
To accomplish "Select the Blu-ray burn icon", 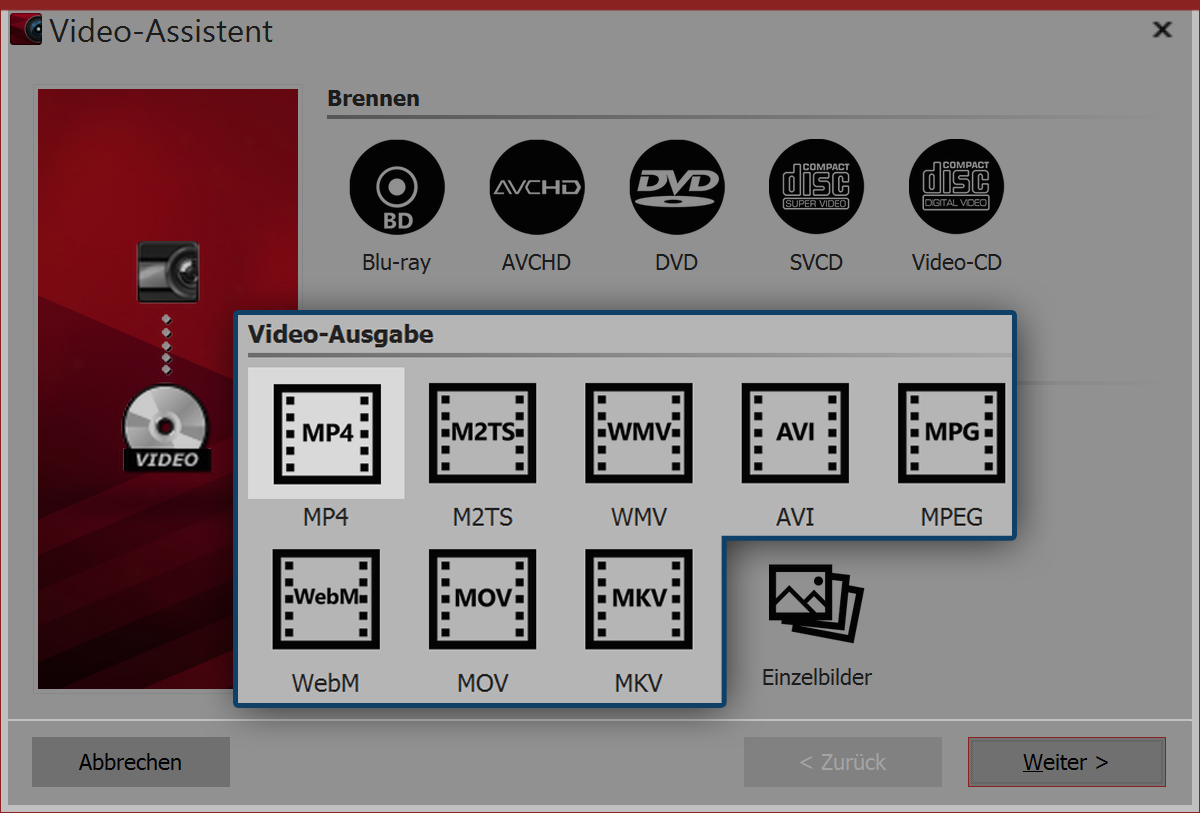I will click(396, 186).
